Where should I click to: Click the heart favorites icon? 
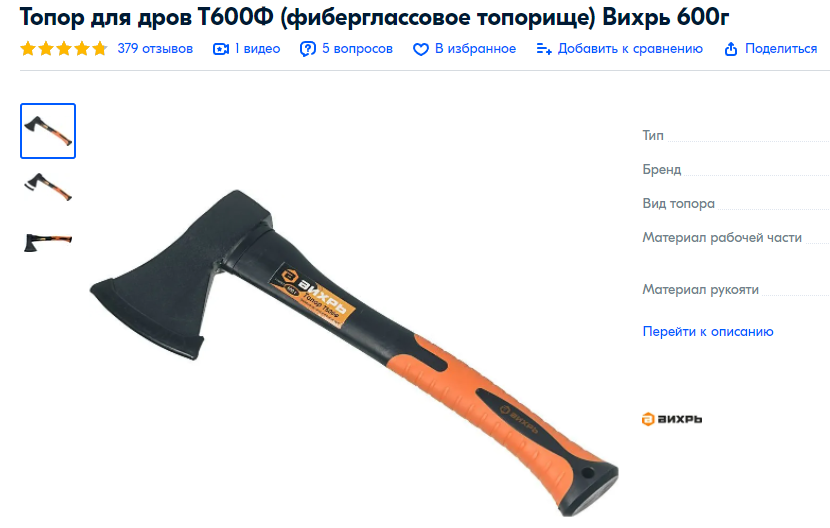click(x=421, y=49)
